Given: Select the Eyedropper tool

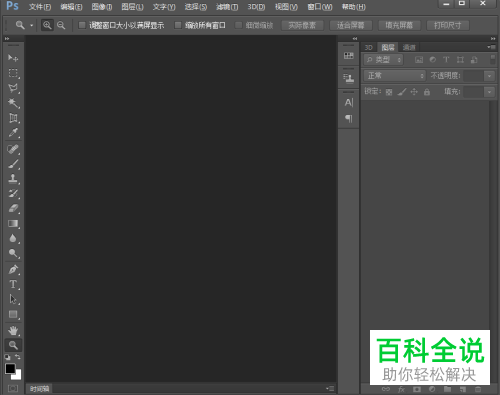Looking at the screenshot, I should (13, 133).
